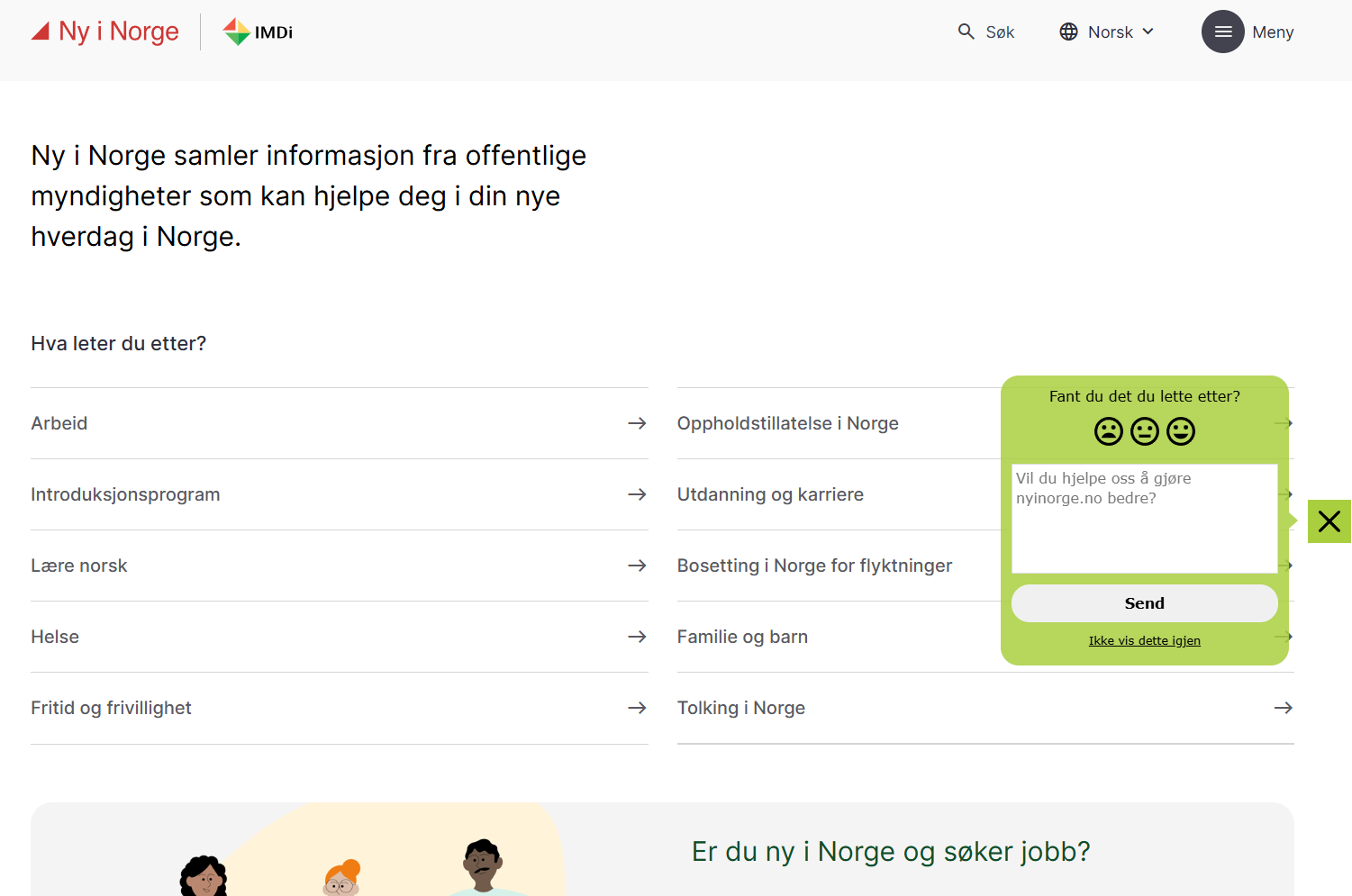1352x896 pixels.
Task: Navigate to Utdanning og karriere
Action: point(770,494)
